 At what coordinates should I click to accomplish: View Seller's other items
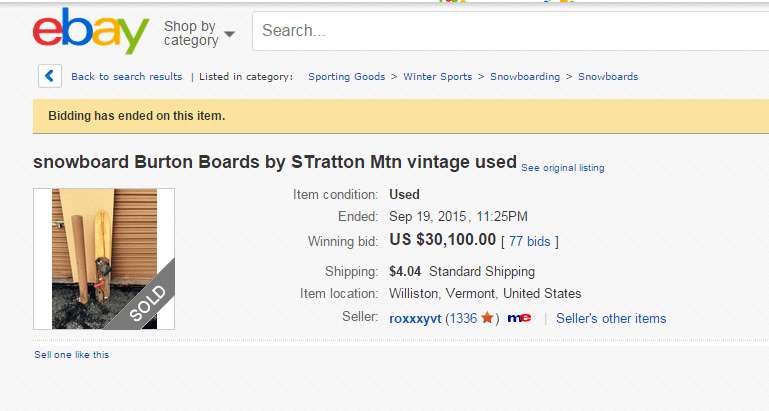610,319
